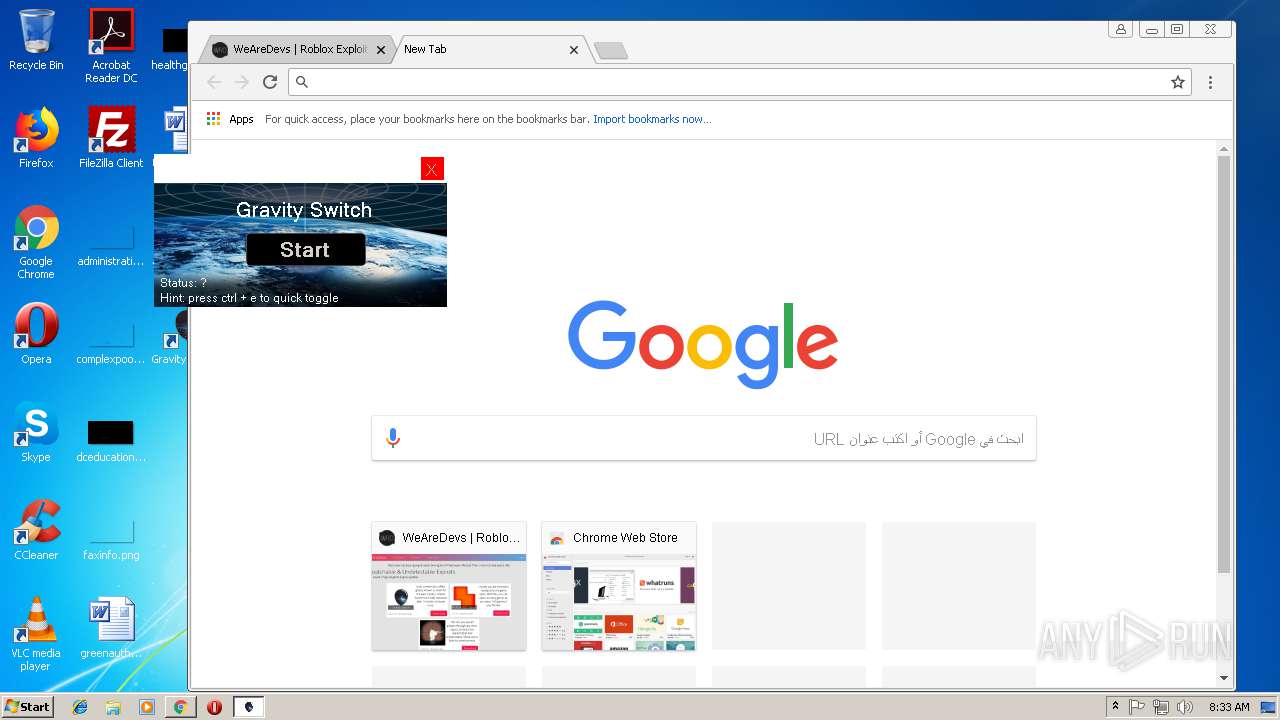Bookmark this page with the star icon

click(x=1178, y=82)
